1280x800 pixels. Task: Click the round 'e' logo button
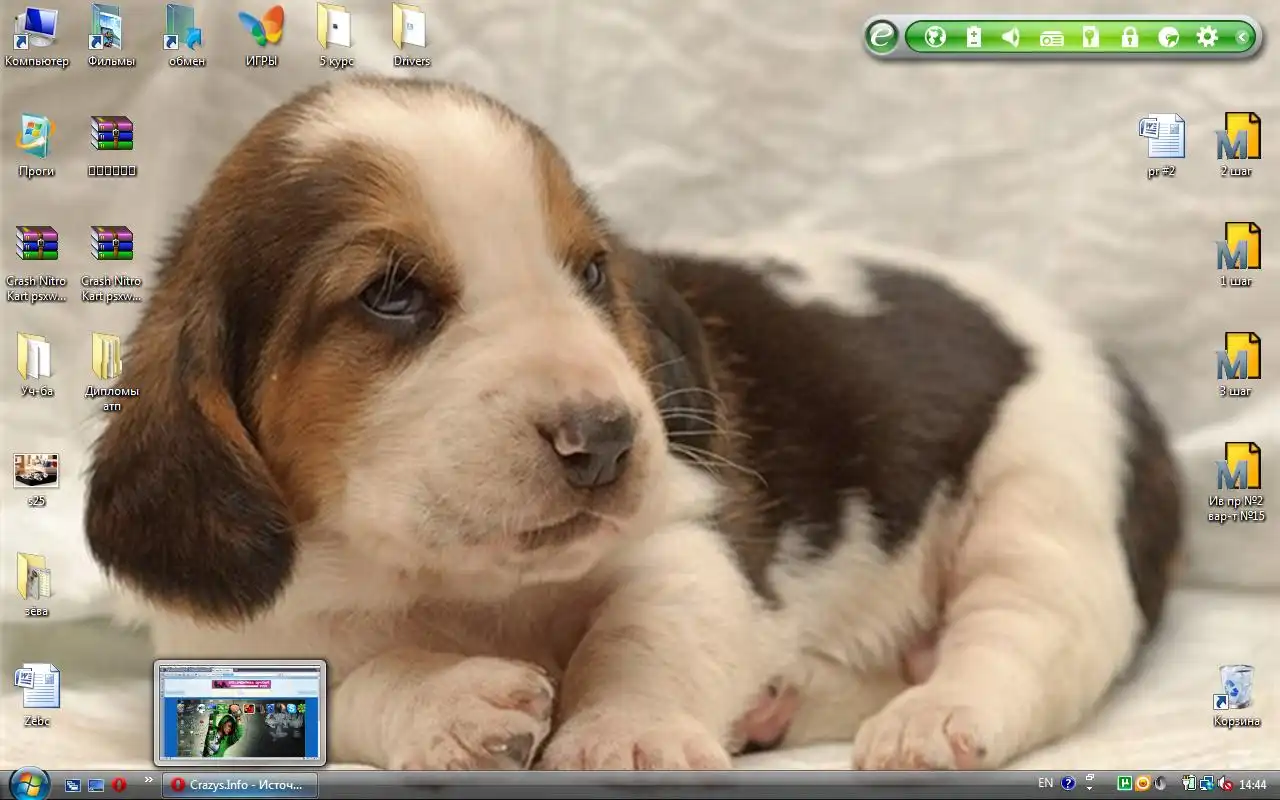[x=882, y=37]
